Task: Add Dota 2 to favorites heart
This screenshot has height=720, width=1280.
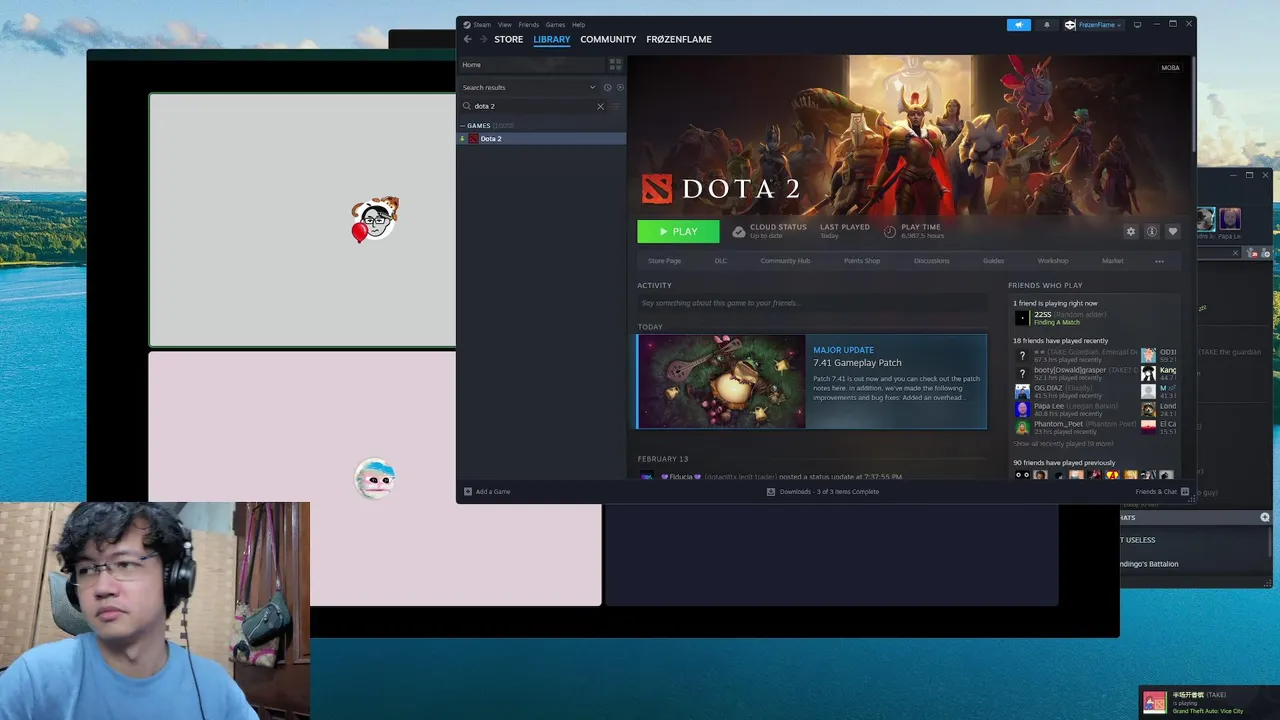Action: (x=1173, y=231)
